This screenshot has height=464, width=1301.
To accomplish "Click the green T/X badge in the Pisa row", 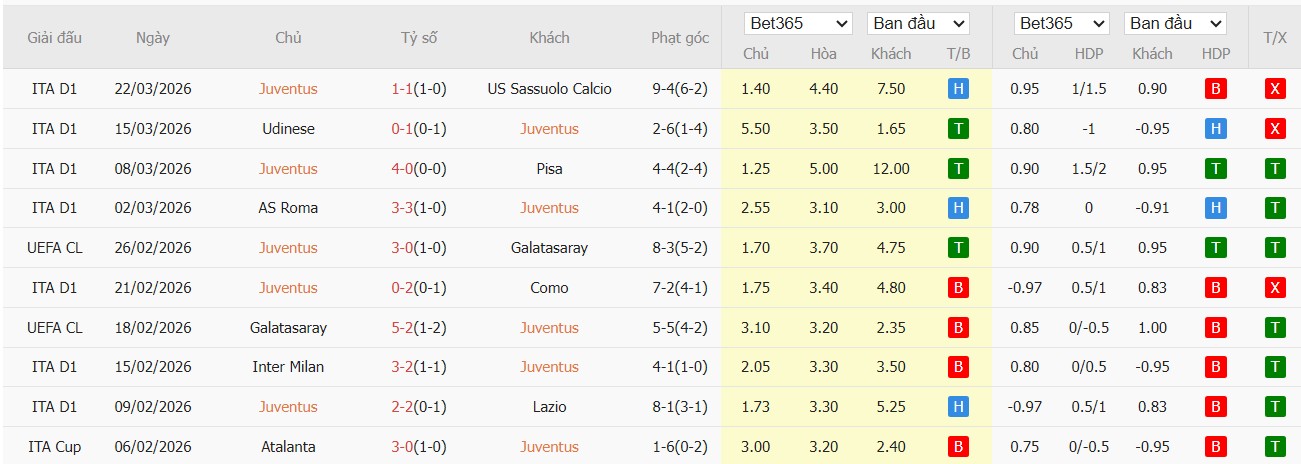I will tap(1274, 169).
